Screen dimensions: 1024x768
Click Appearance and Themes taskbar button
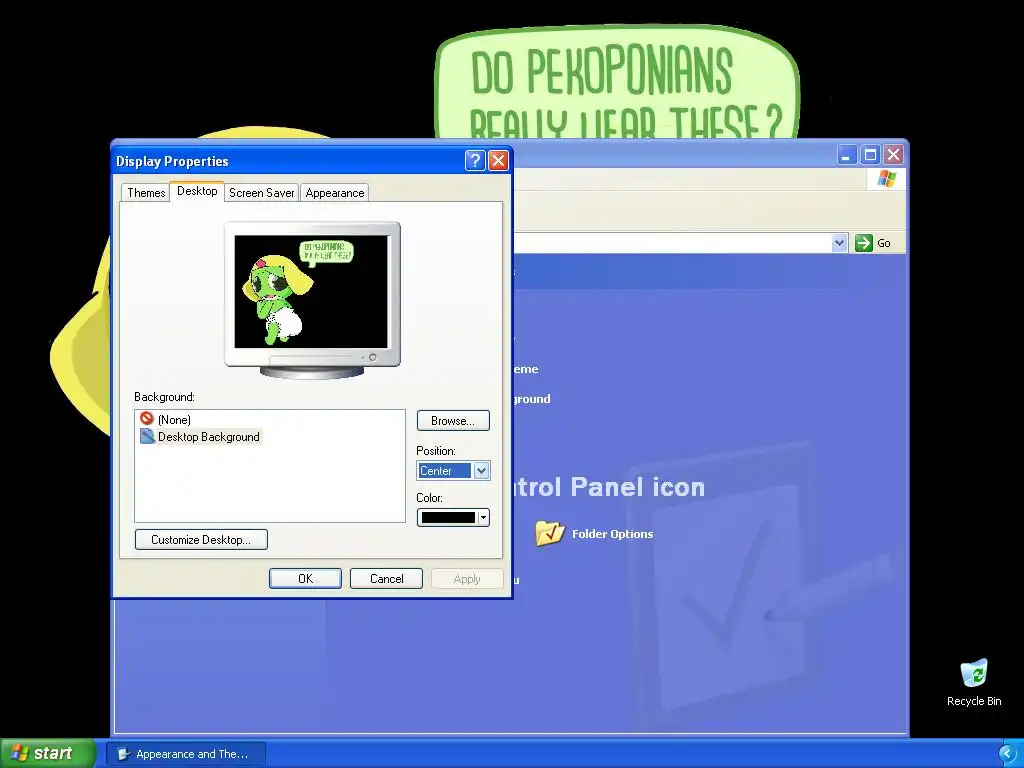click(185, 754)
